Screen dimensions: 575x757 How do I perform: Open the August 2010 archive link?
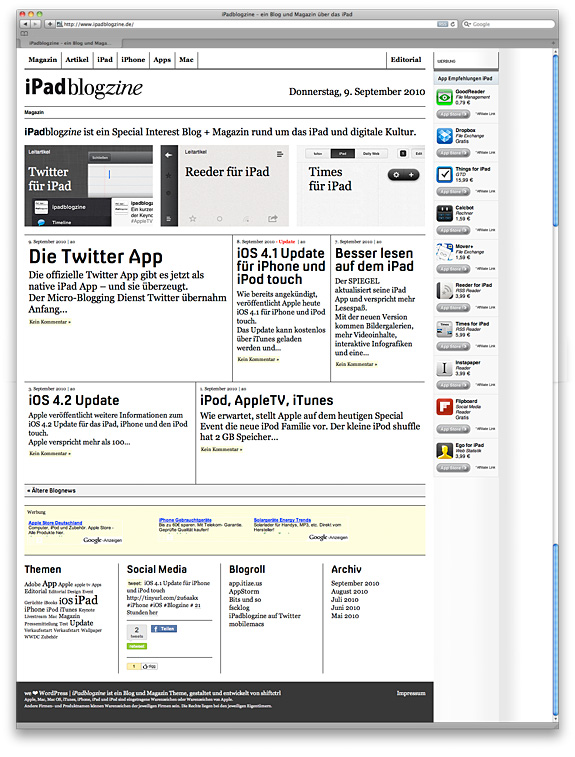tap(349, 591)
